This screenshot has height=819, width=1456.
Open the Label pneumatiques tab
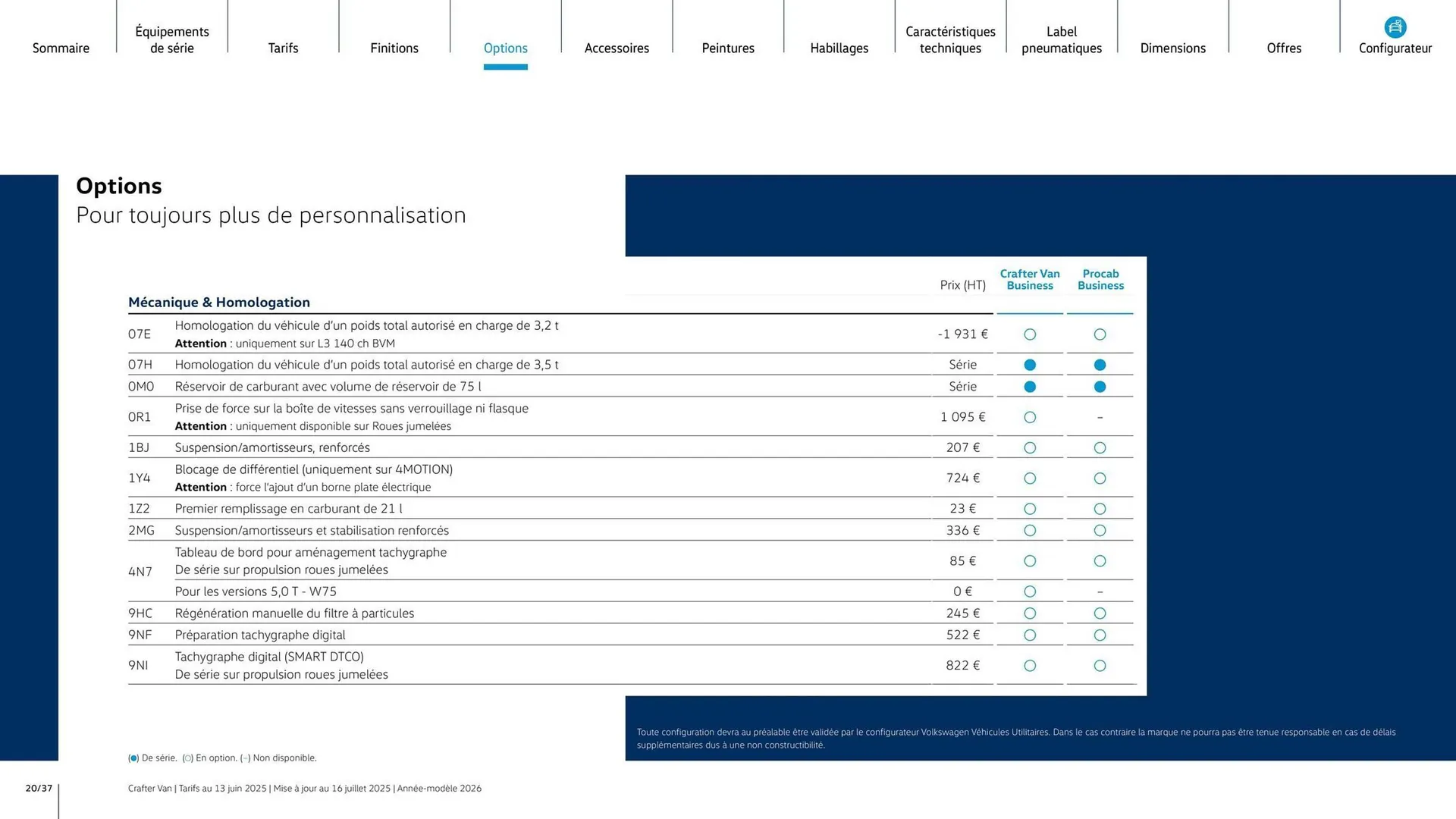pos(1061,39)
